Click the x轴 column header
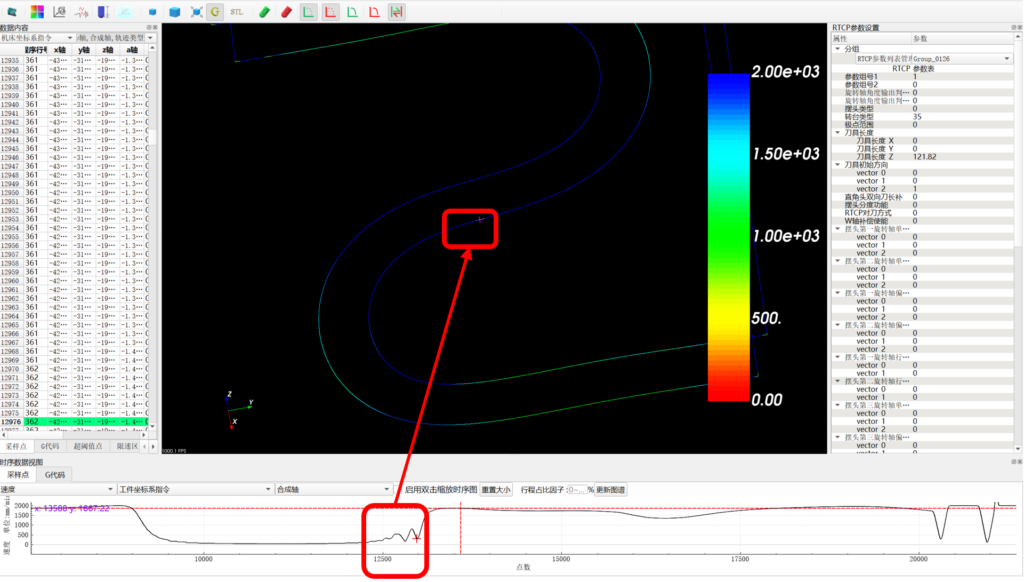 click(x=60, y=50)
